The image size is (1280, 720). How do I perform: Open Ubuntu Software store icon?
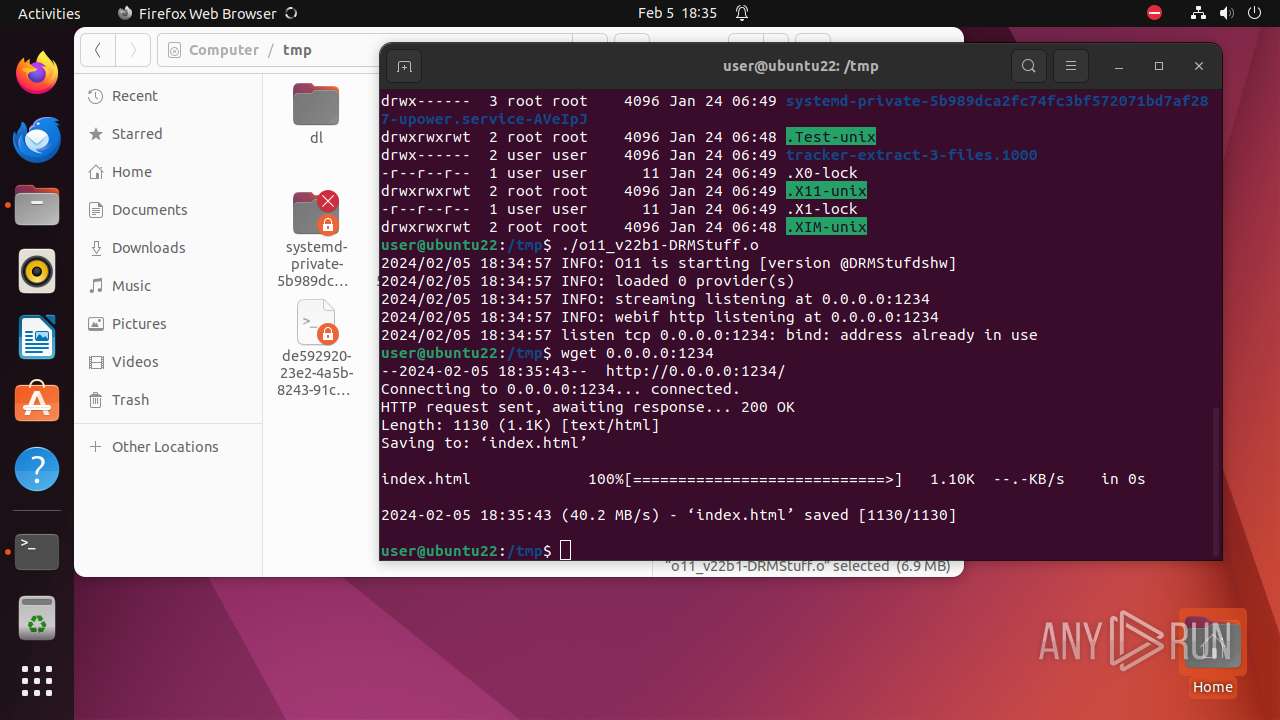(x=37, y=404)
